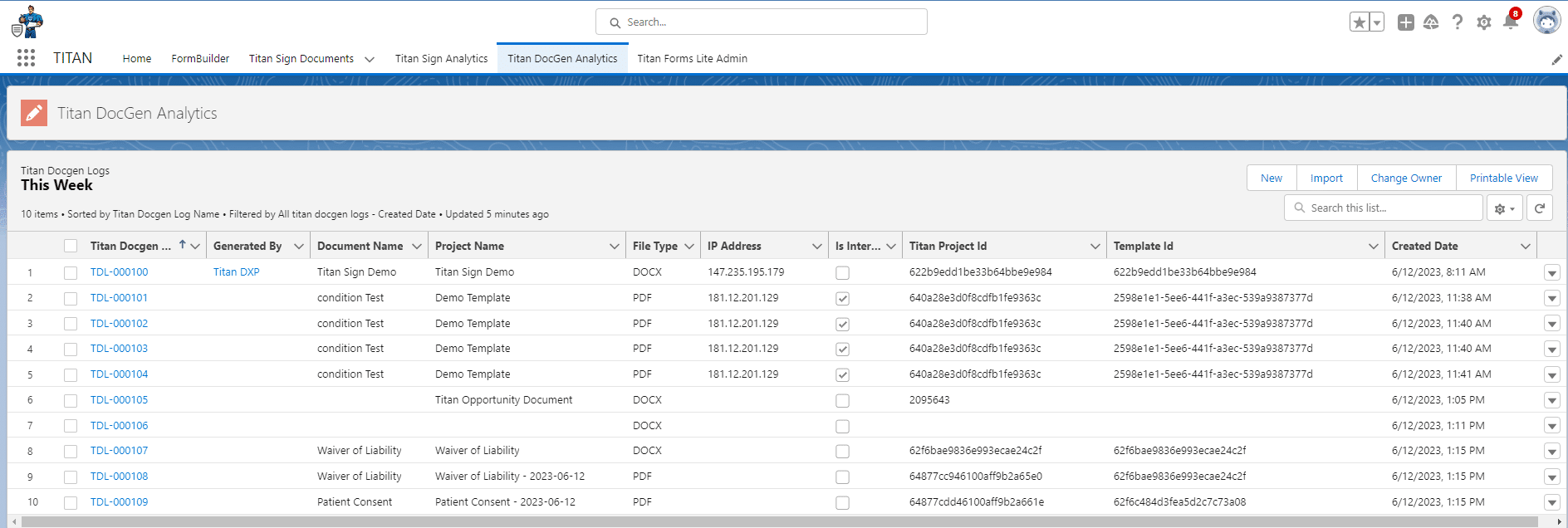Open the Favorites star icon

tap(1359, 22)
